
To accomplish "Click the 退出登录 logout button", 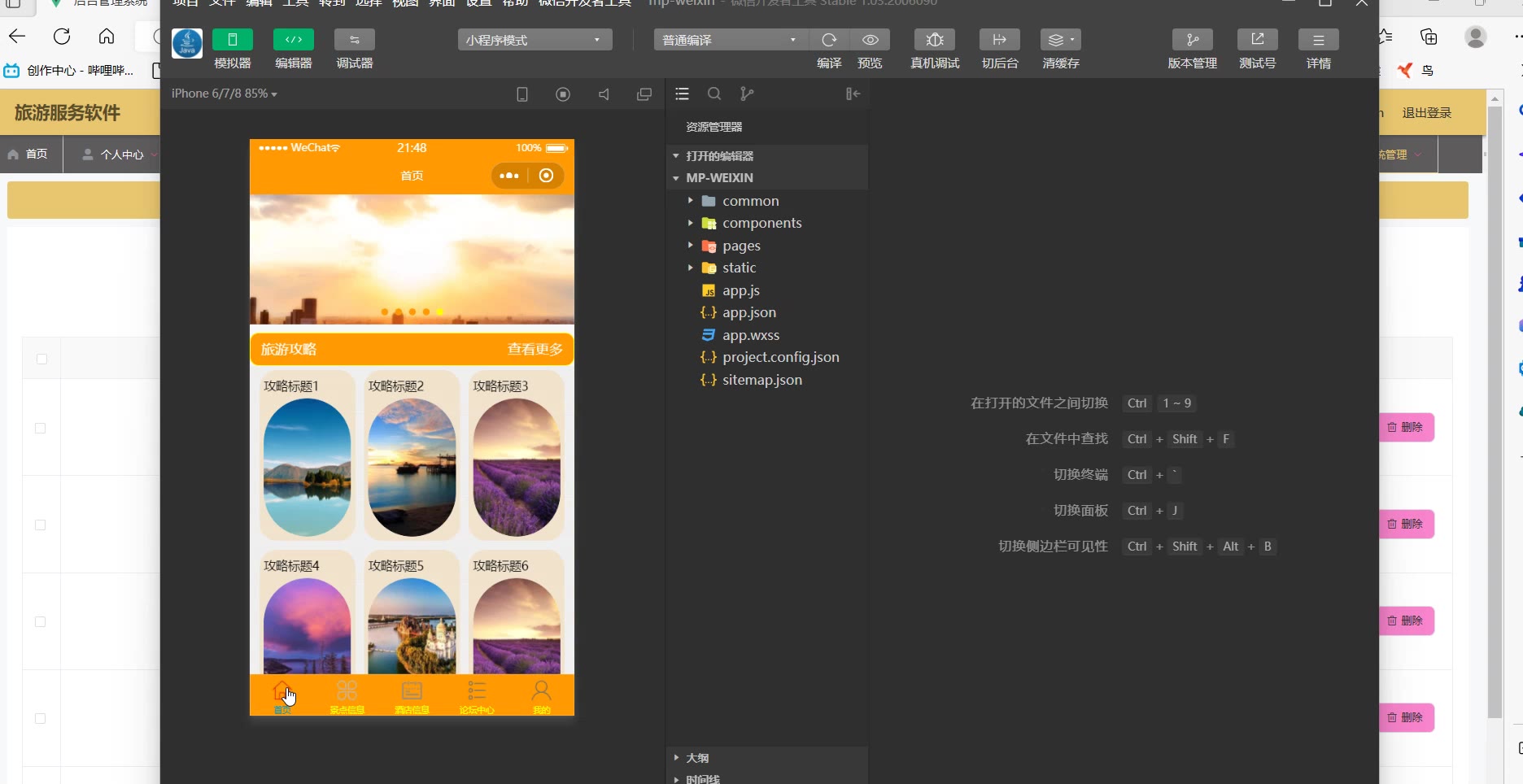I will [1426, 113].
